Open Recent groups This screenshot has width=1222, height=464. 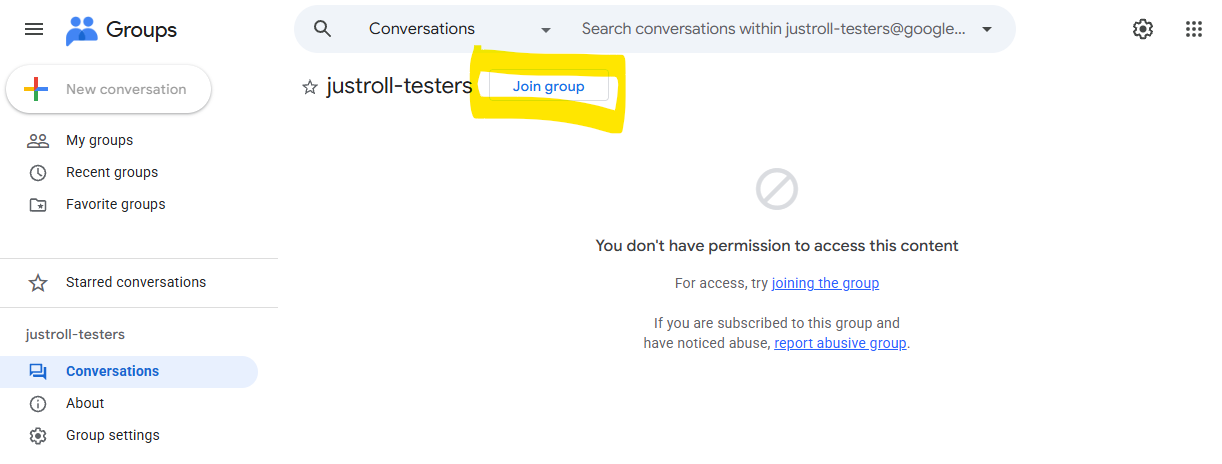point(112,173)
